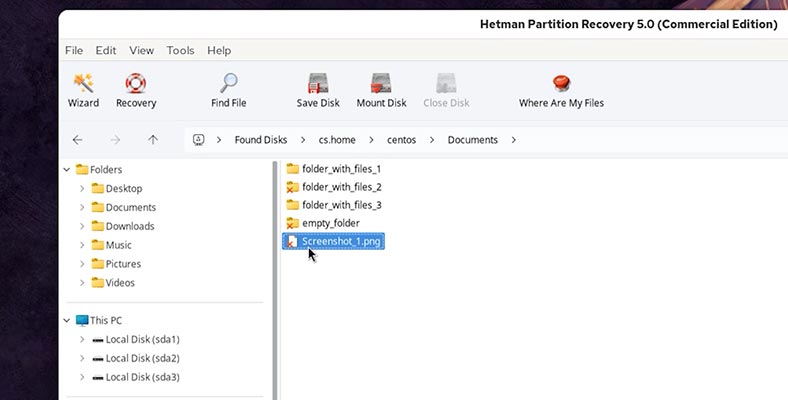The image size is (788, 400).
Task: Collapse the This PC section
Action: click(x=66, y=320)
